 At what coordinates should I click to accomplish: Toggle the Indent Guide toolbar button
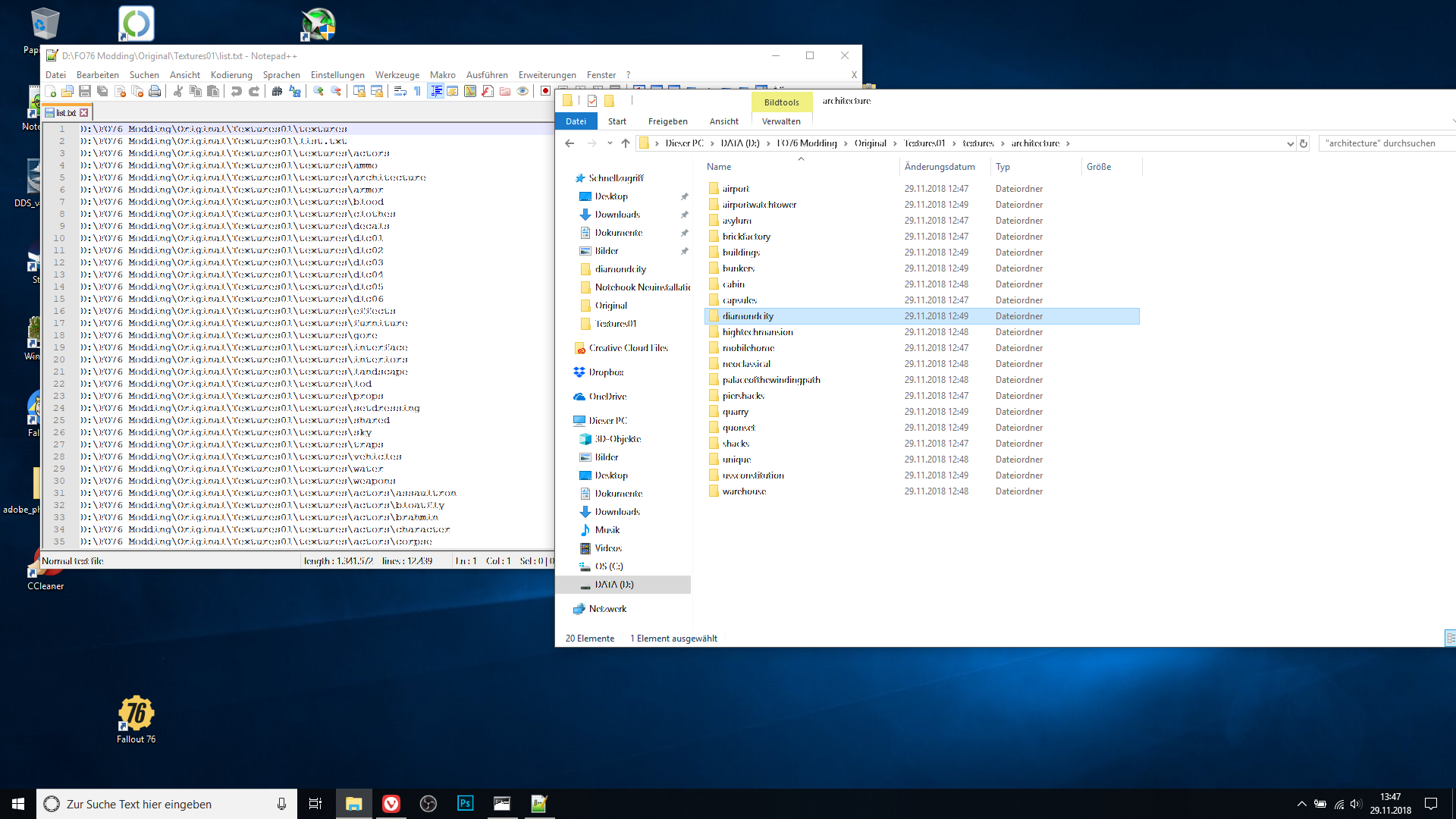(x=436, y=91)
